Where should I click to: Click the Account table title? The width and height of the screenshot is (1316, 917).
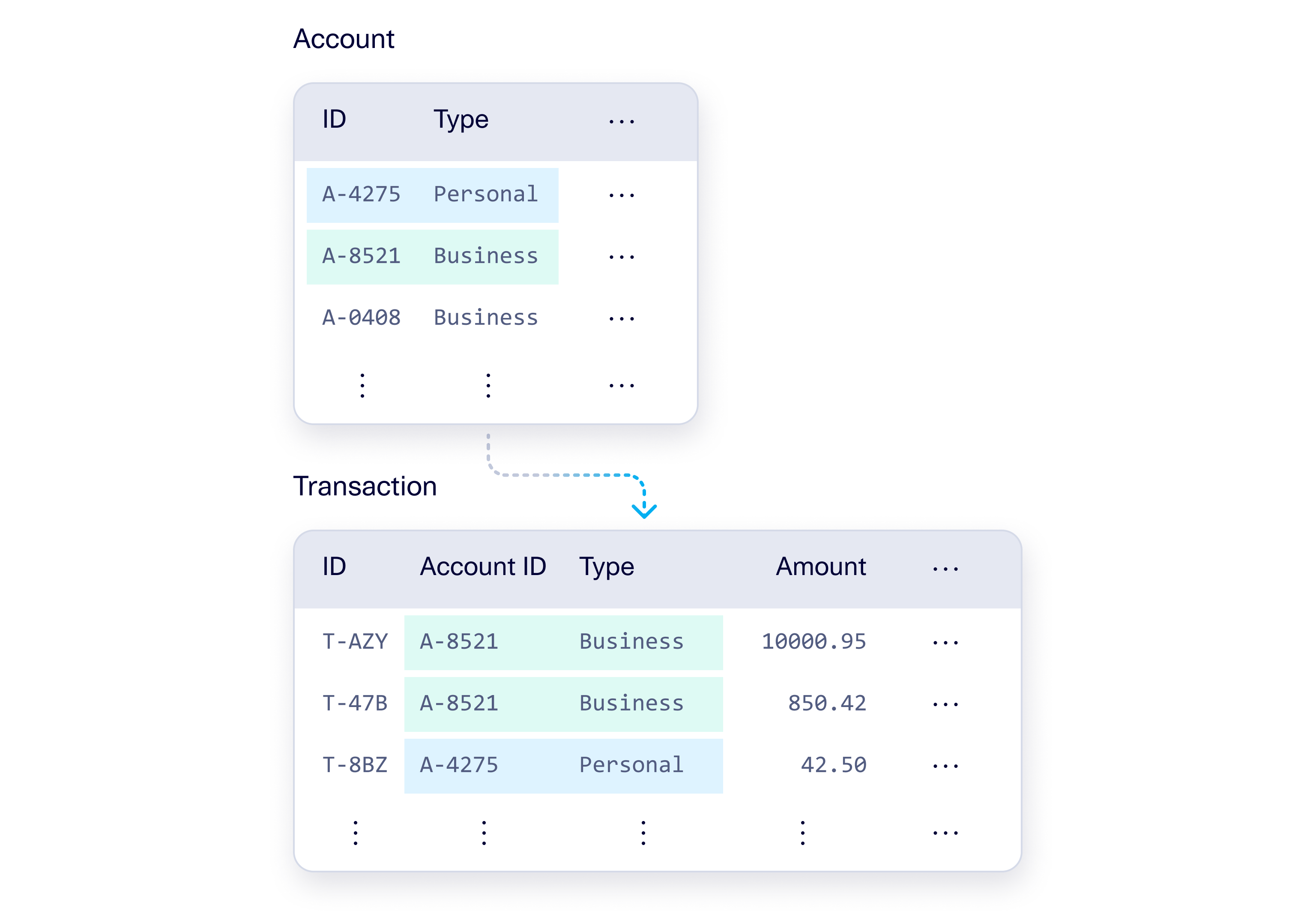pos(343,39)
